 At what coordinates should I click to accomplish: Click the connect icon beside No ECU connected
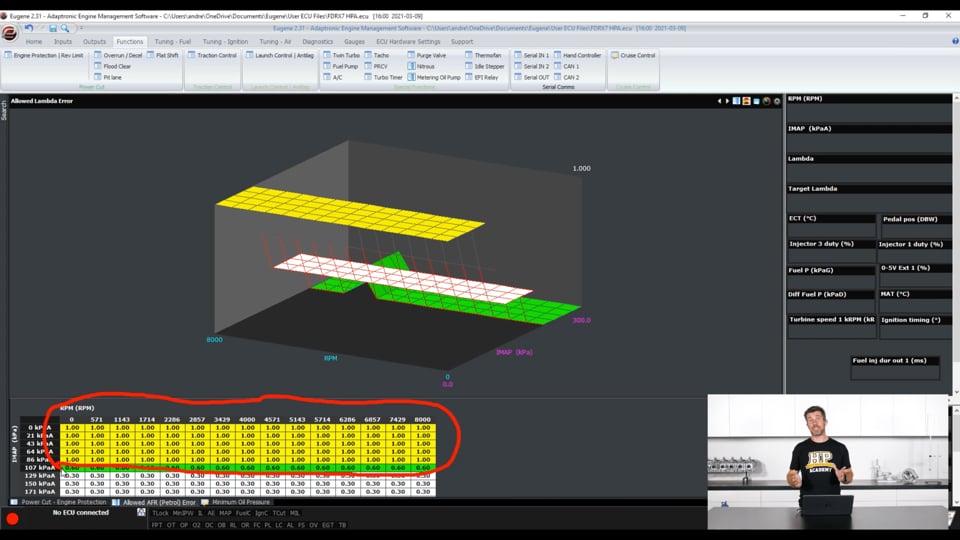click(141, 512)
